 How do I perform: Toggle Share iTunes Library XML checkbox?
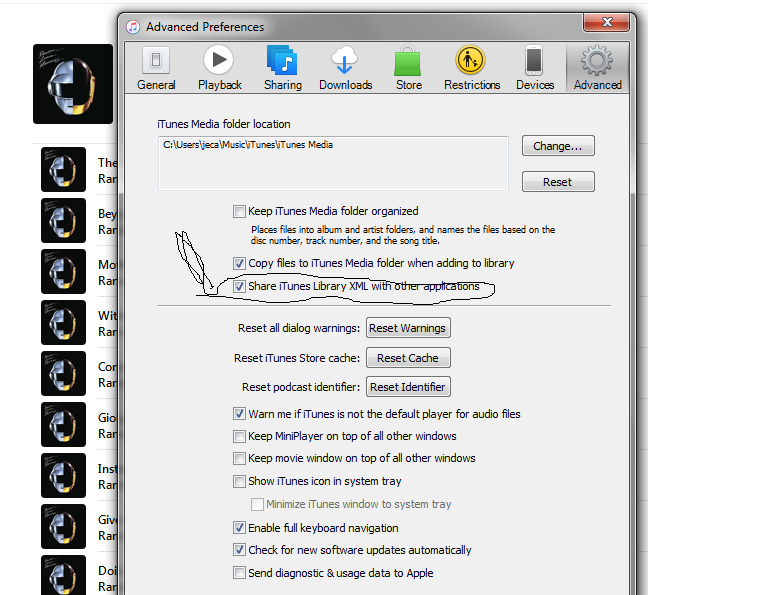tap(239, 286)
